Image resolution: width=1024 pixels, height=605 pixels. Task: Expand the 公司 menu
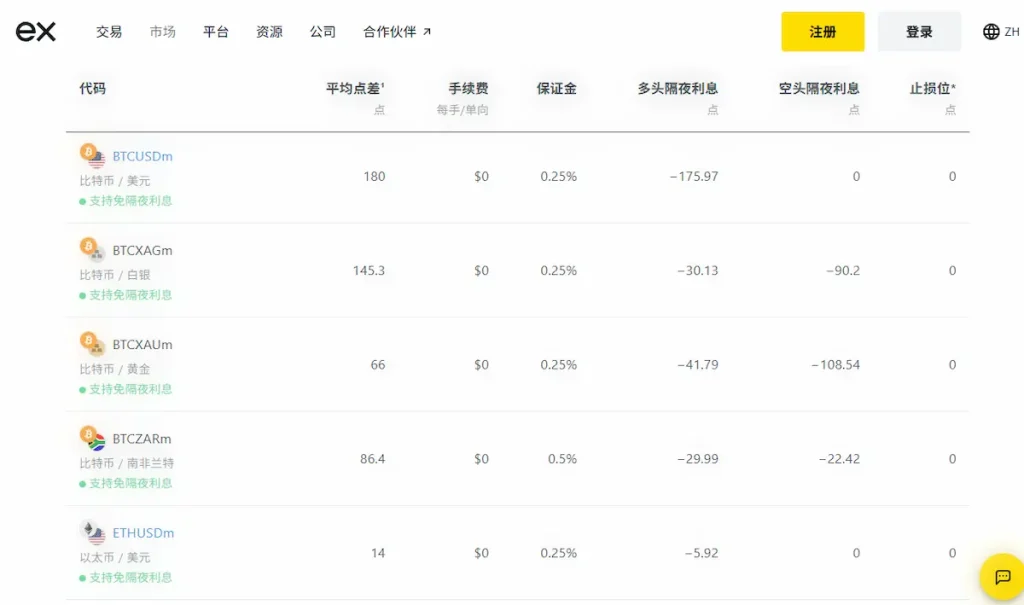point(323,32)
